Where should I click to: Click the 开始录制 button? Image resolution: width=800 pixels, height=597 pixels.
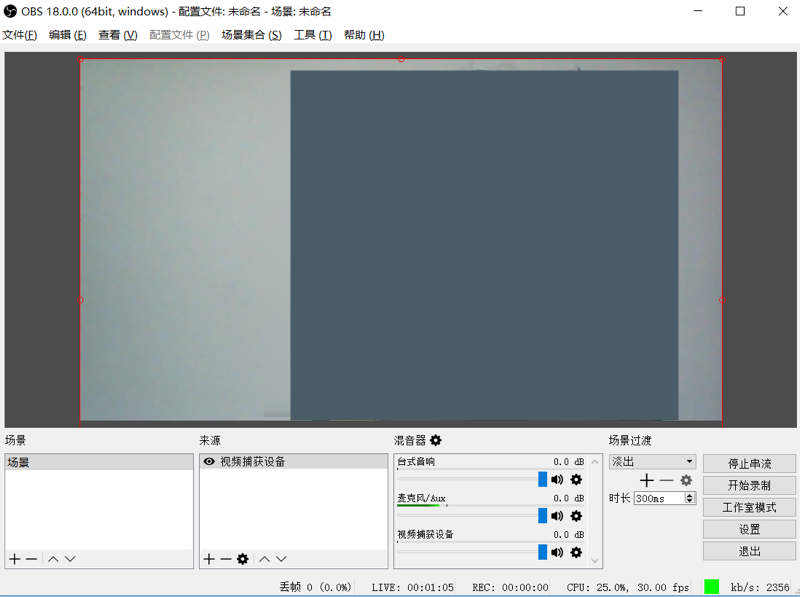coord(749,486)
